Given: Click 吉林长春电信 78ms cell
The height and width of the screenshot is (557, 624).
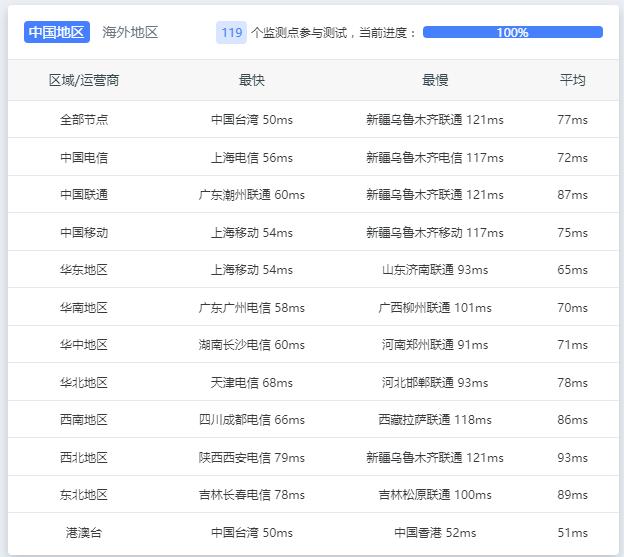Looking at the screenshot, I should pyautogui.click(x=252, y=495).
